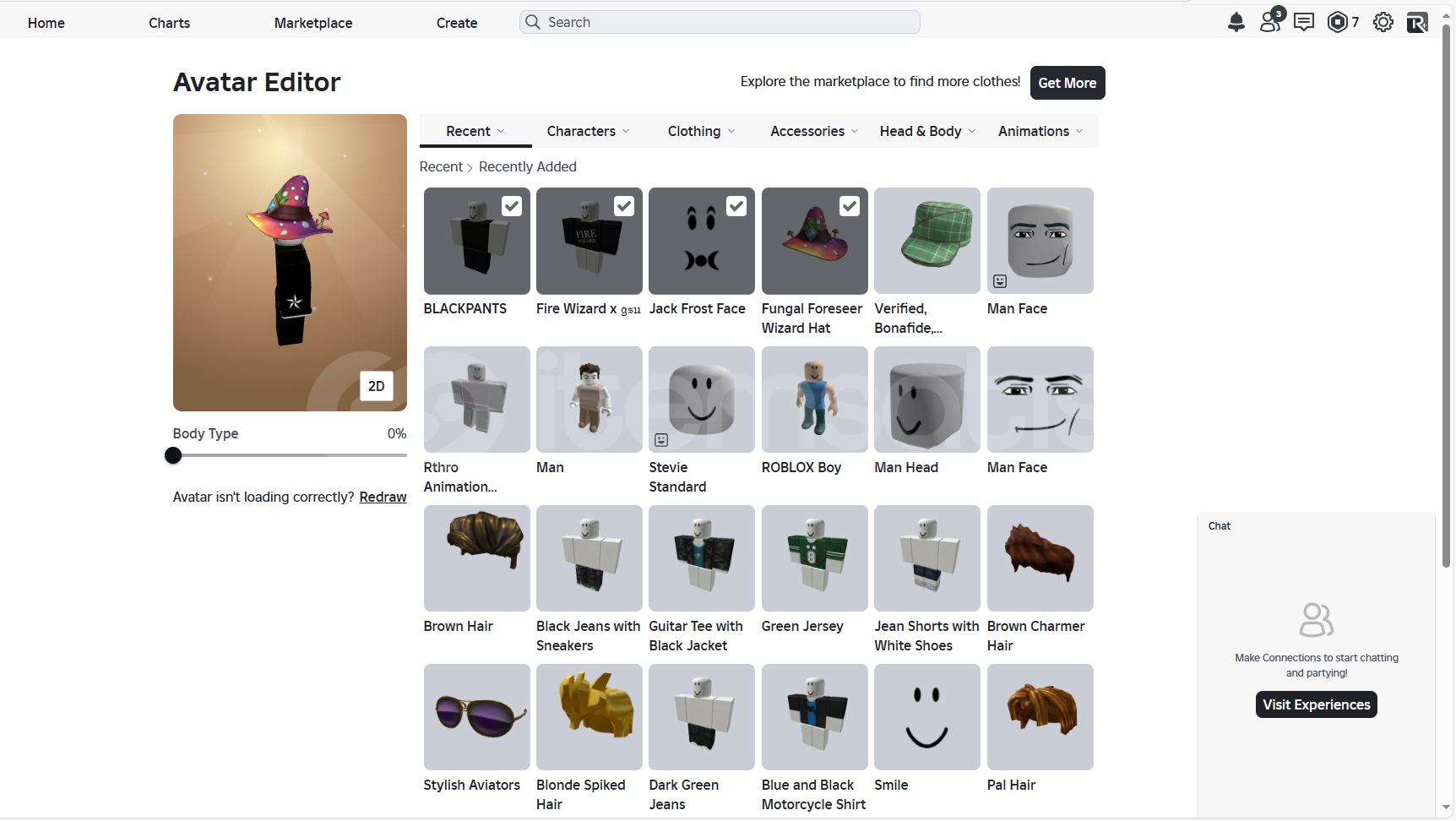Click the chat connections people icon
This screenshot has height=821, width=1456.
(1316, 619)
